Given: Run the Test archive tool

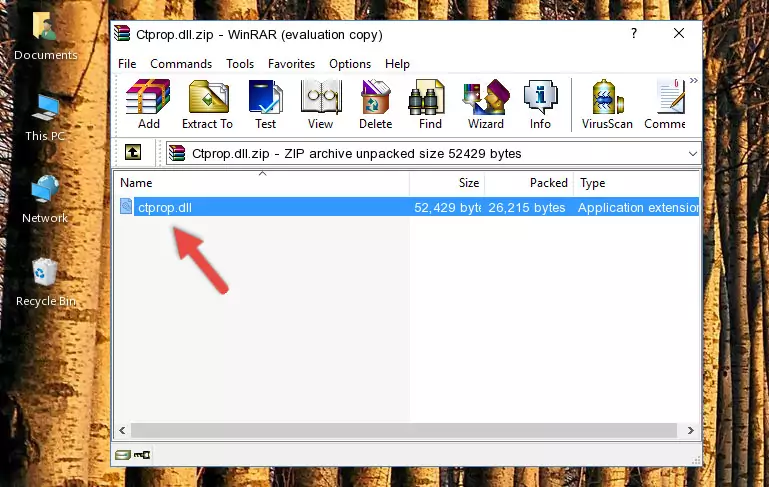Looking at the screenshot, I should click(265, 104).
